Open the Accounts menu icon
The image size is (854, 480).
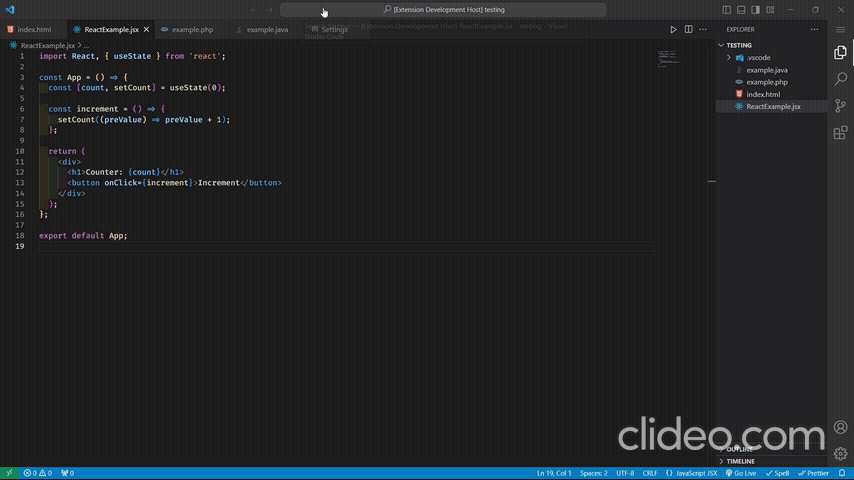click(840, 427)
